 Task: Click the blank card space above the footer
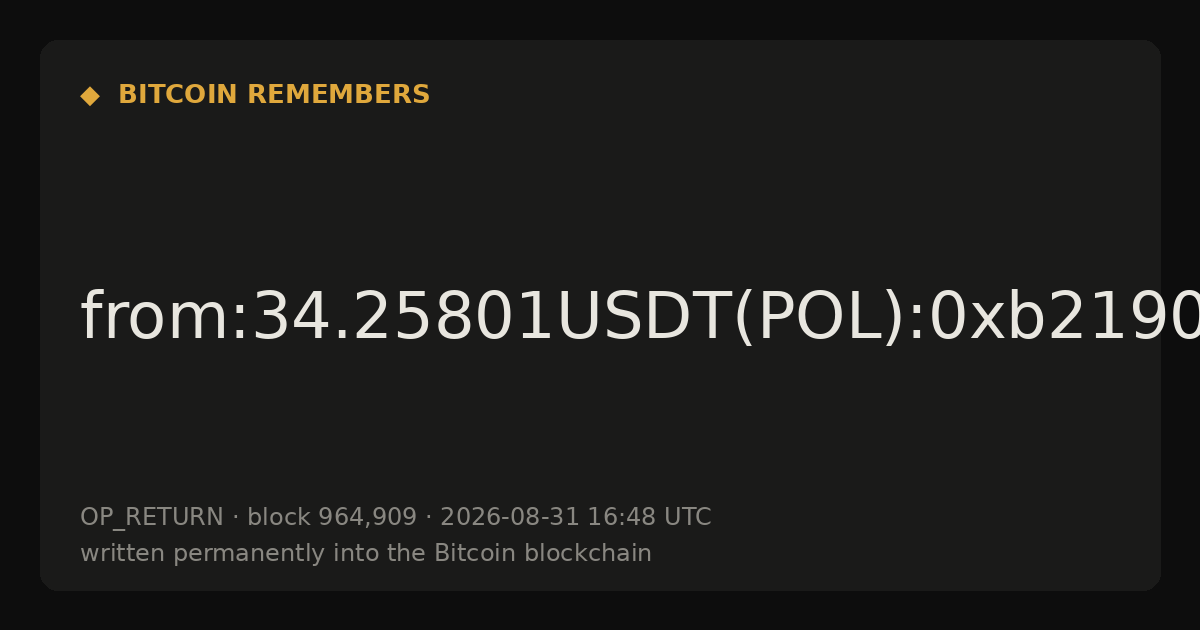tap(600, 430)
